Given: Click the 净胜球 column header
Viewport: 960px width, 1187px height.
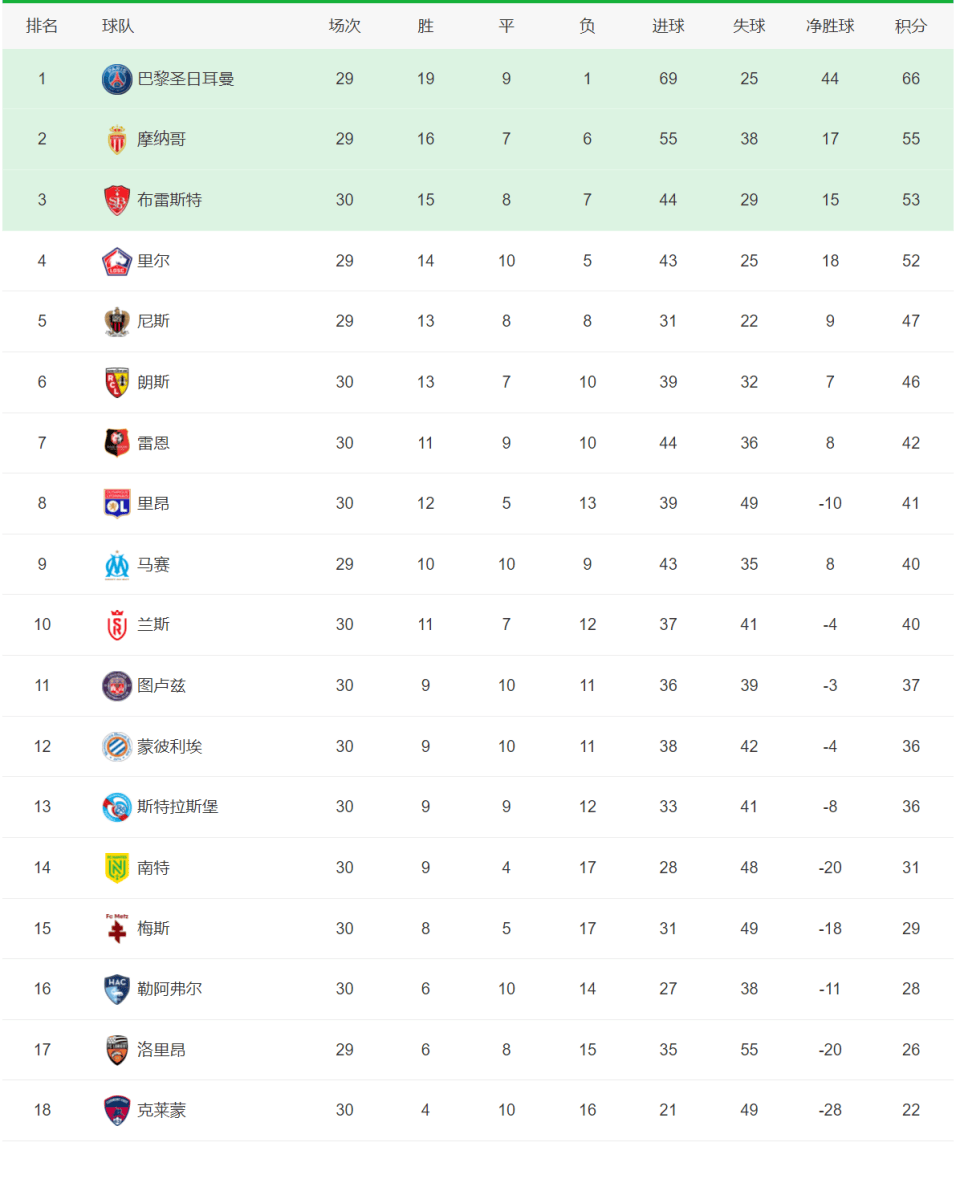Looking at the screenshot, I should (830, 26).
